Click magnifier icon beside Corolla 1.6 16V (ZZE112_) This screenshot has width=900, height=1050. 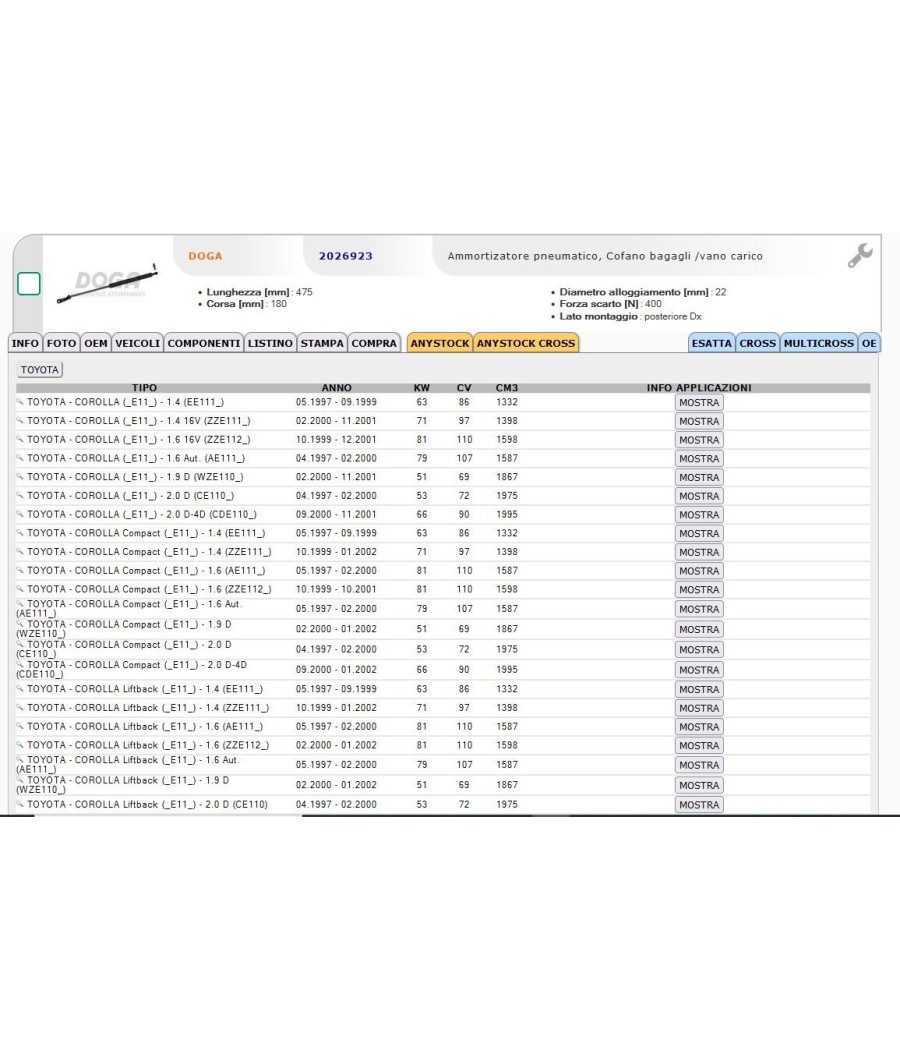(x=20, y=439)
